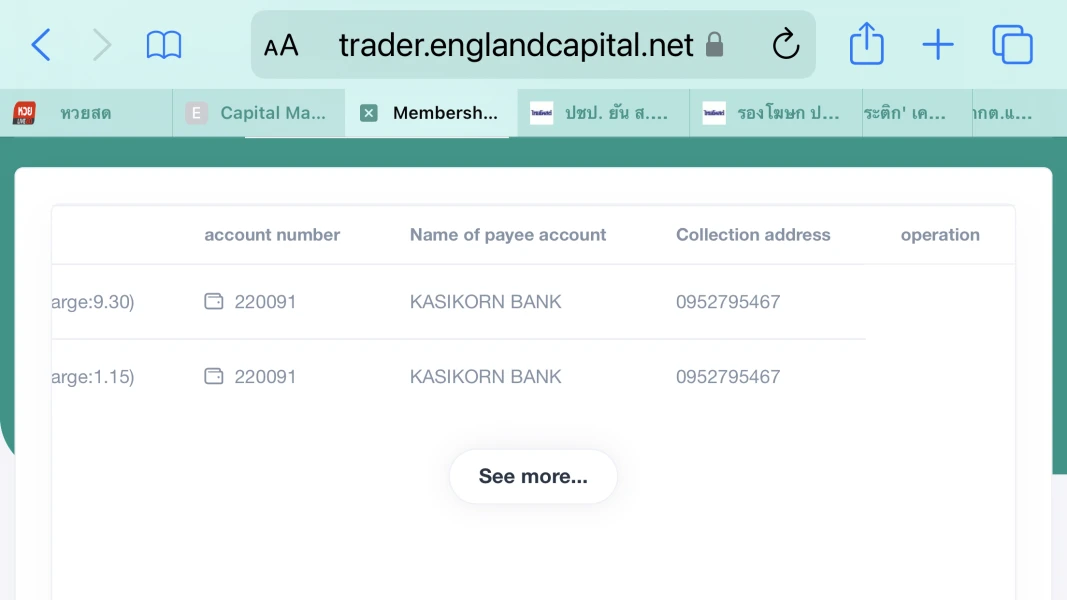1067x600 pixels.
Task: Open the bookmarks book icon
Action: point(164,45)
